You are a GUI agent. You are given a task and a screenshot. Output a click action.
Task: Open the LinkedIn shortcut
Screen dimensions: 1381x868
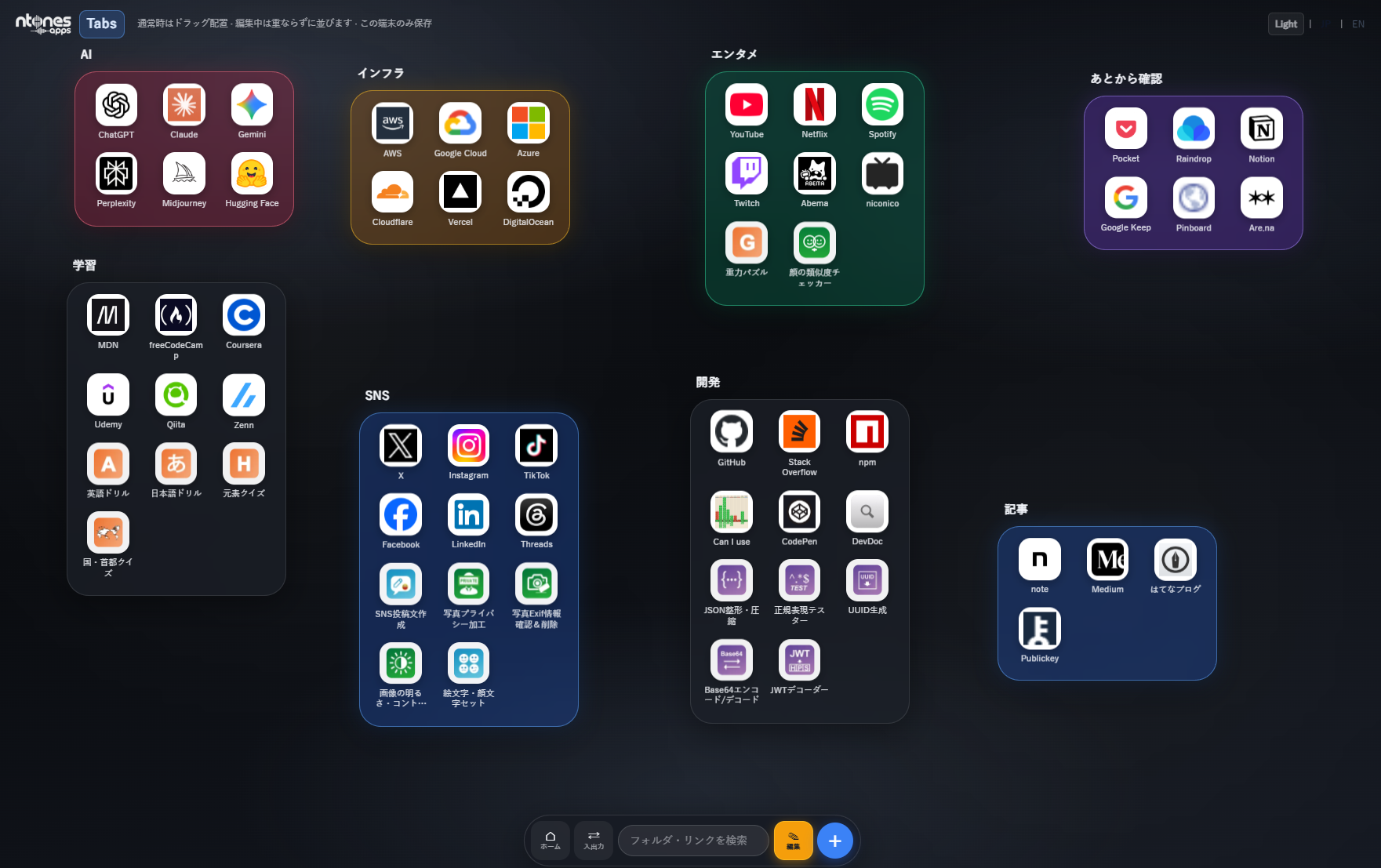(468, 514)
